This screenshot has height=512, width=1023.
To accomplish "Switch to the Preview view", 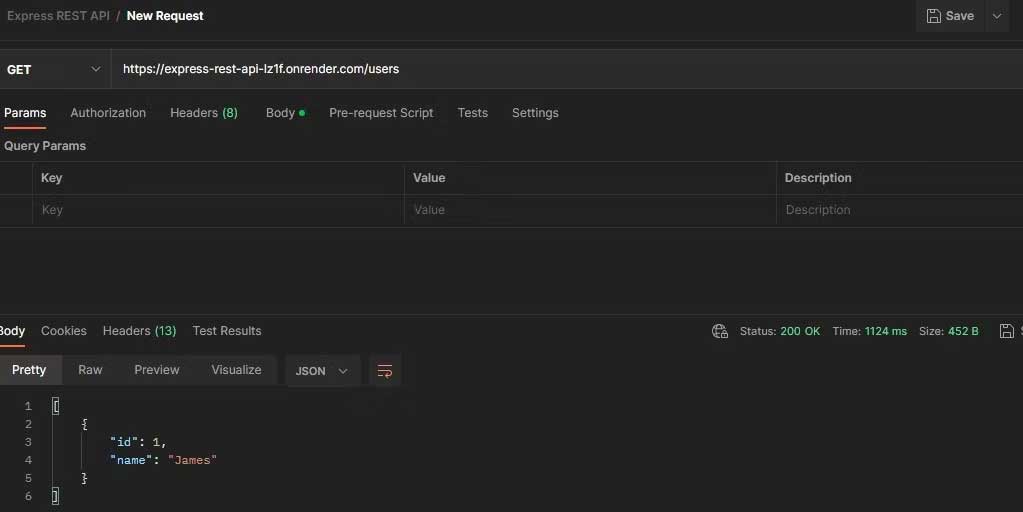I will (x=157, y=370).
